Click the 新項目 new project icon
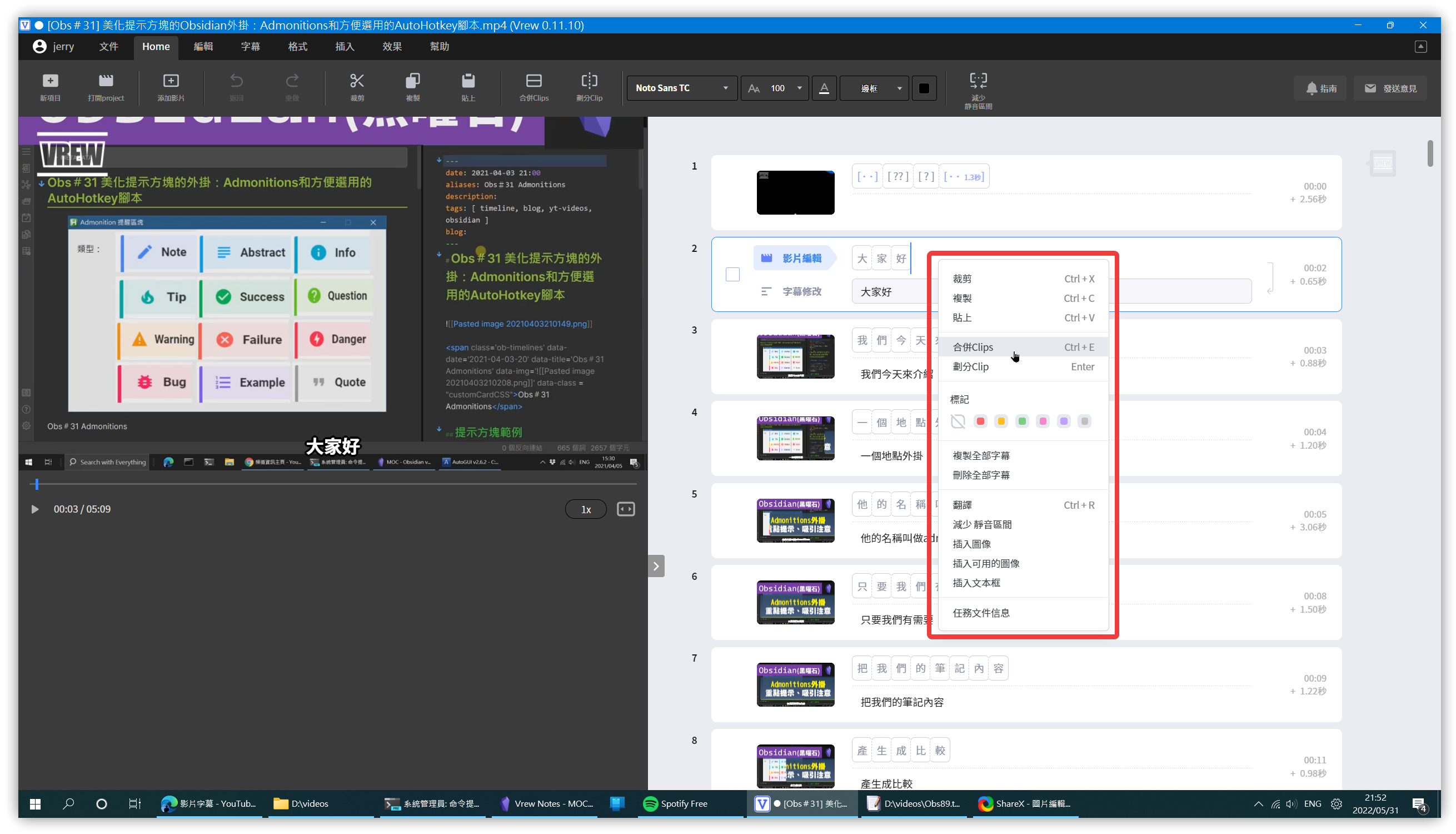 51,81
